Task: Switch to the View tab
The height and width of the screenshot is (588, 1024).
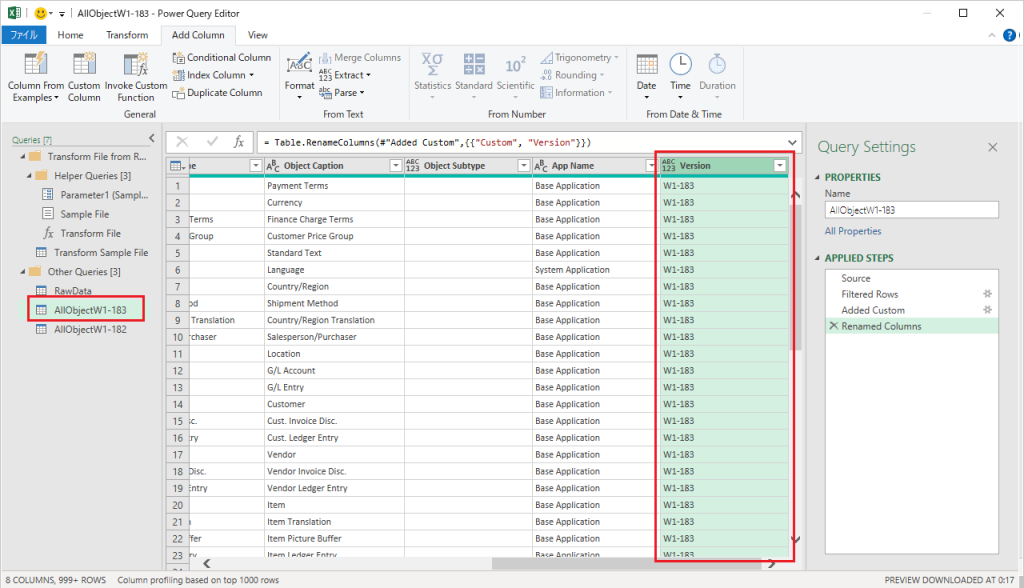Action: 257,35
